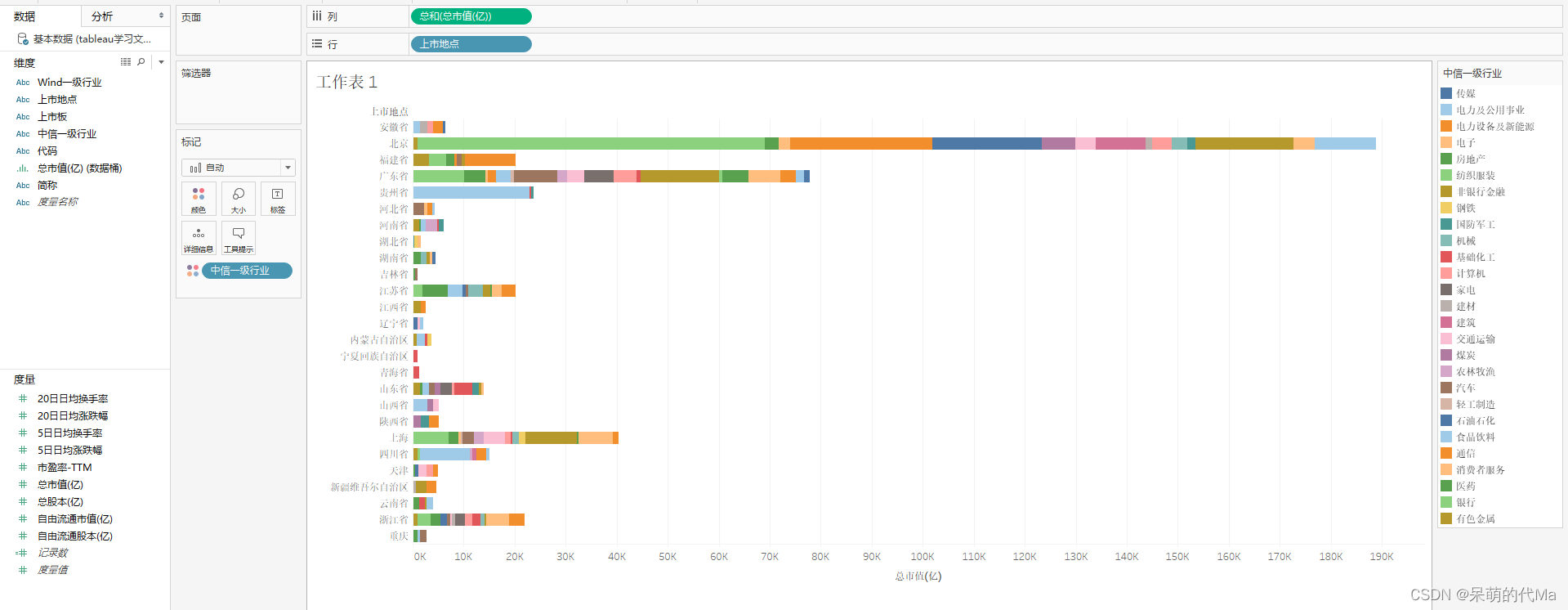Image resolution: width=1568 pixels, height=610 pixels.
Task: Select the 中信一级行业 pill in marks card
Action: click(247, 271)
